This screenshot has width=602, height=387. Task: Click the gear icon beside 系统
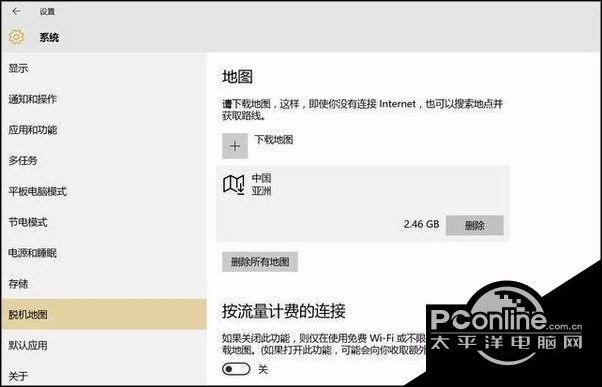[17, 37]
